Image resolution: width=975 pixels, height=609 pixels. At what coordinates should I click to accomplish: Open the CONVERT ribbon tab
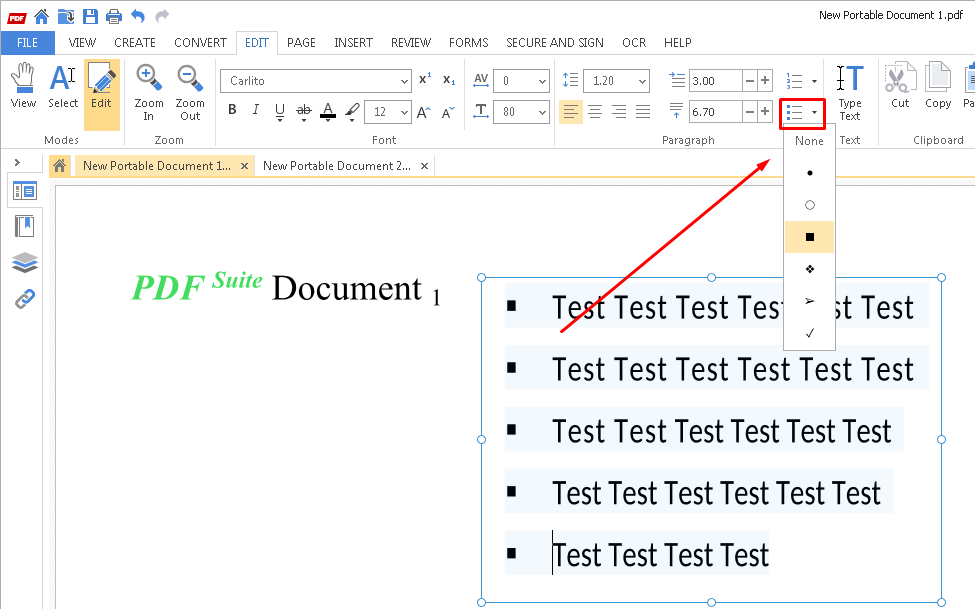tap(200, 43)
